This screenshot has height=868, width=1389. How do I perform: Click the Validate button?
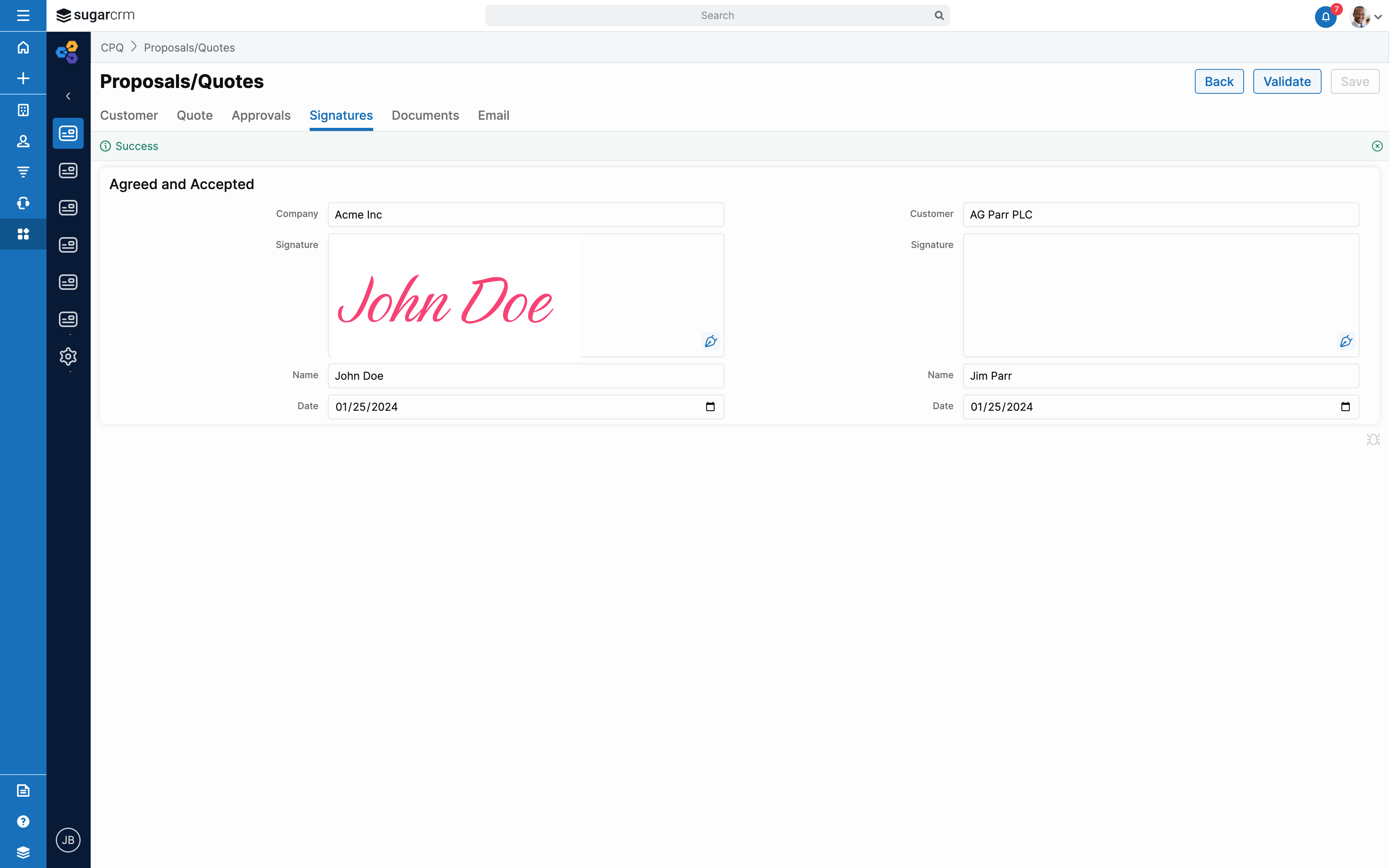click(1287, 81)
